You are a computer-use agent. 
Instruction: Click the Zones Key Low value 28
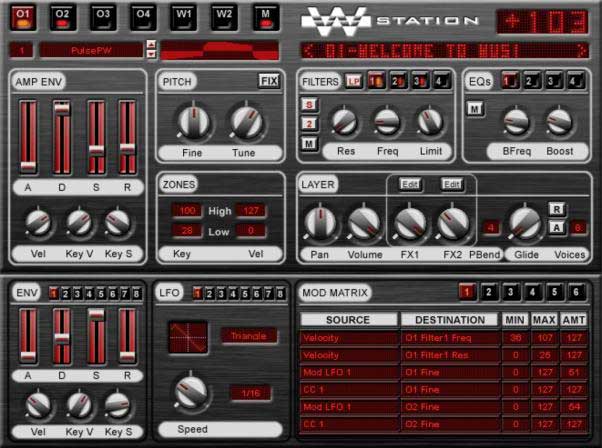tap(187, 230)
